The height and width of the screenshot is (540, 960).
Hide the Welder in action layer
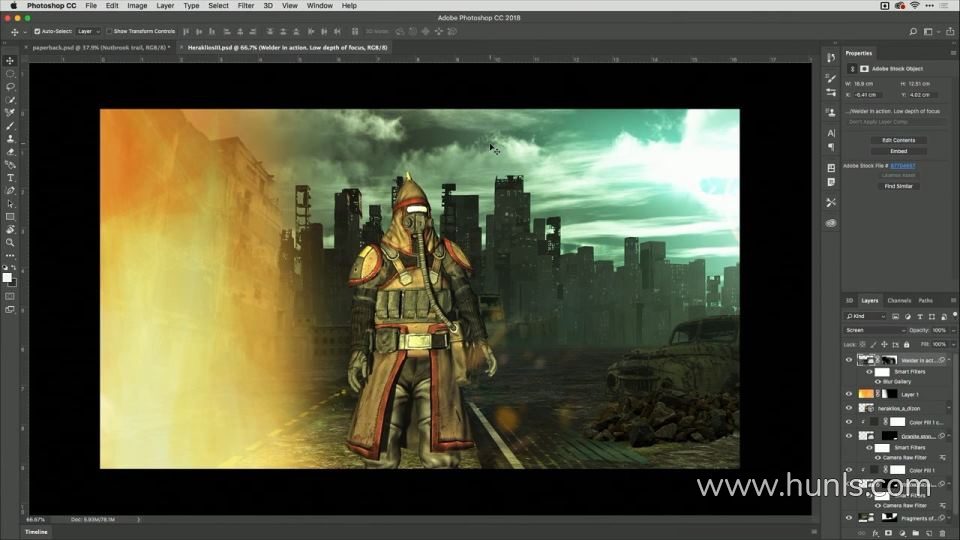click(849, 360)
